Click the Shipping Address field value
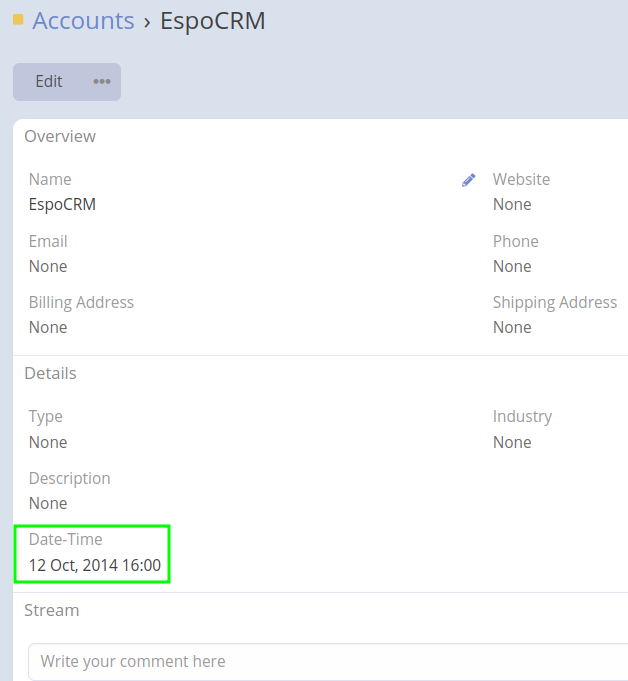The image size is (628, 681). pos(512,327)
